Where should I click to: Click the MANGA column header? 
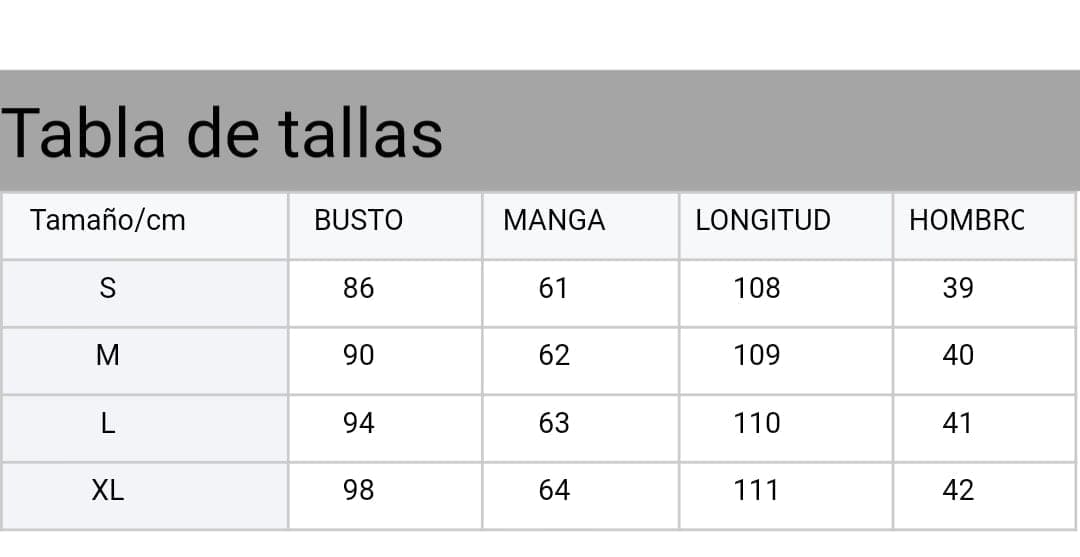pos(554,220)
